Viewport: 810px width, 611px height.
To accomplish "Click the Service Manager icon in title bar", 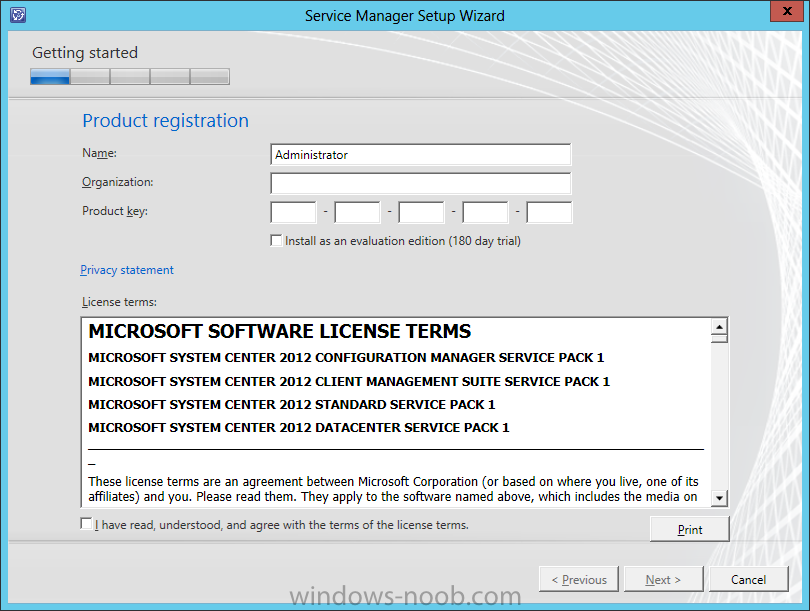I will tap(18, 15).
